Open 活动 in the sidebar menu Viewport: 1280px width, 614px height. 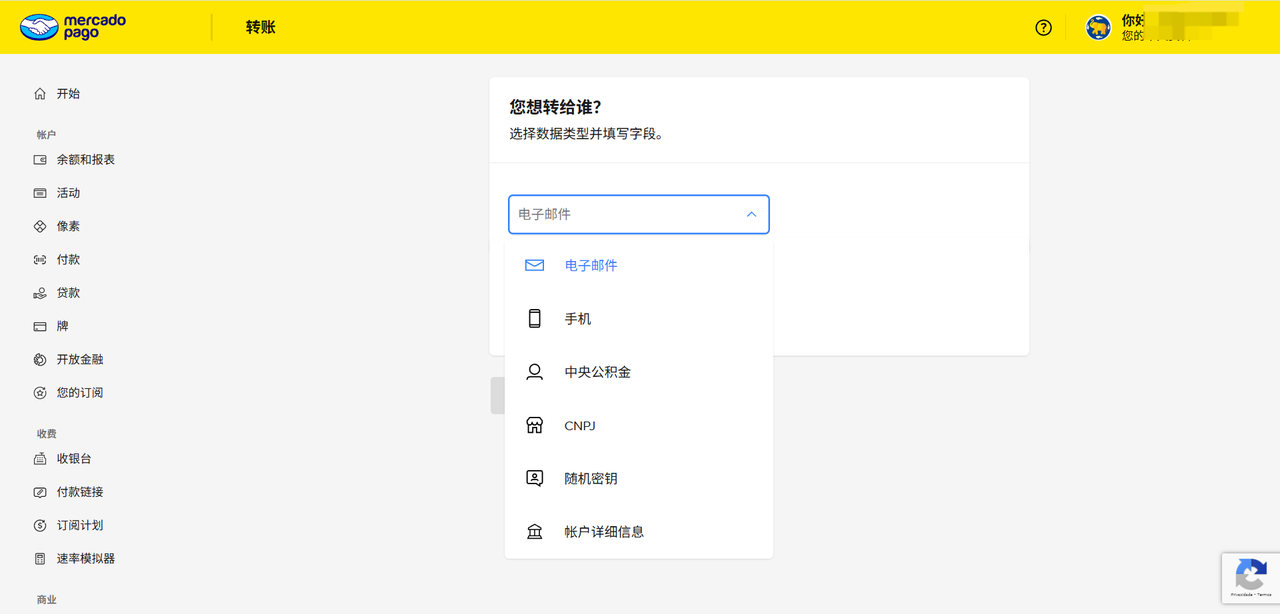tap(68, 193)
